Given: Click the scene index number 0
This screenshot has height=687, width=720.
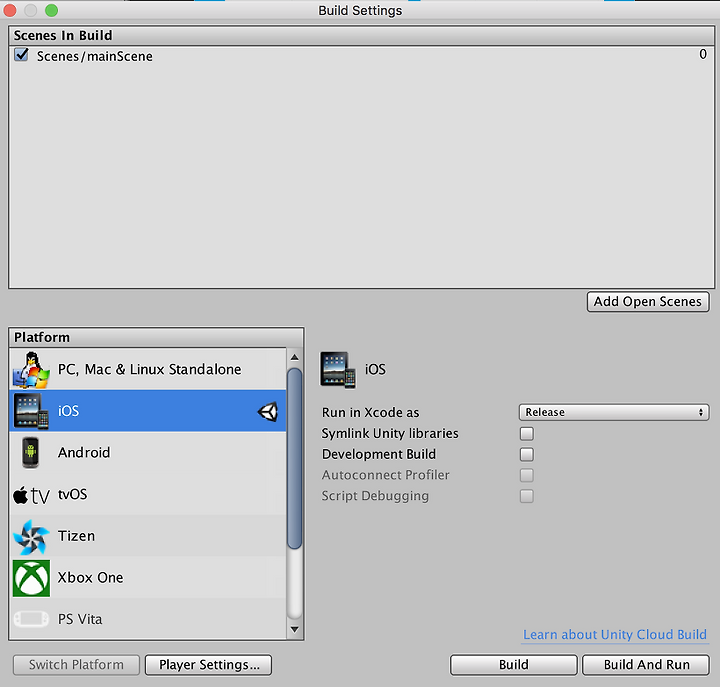Looking at the screenshot, I should (x=703, y=54).
